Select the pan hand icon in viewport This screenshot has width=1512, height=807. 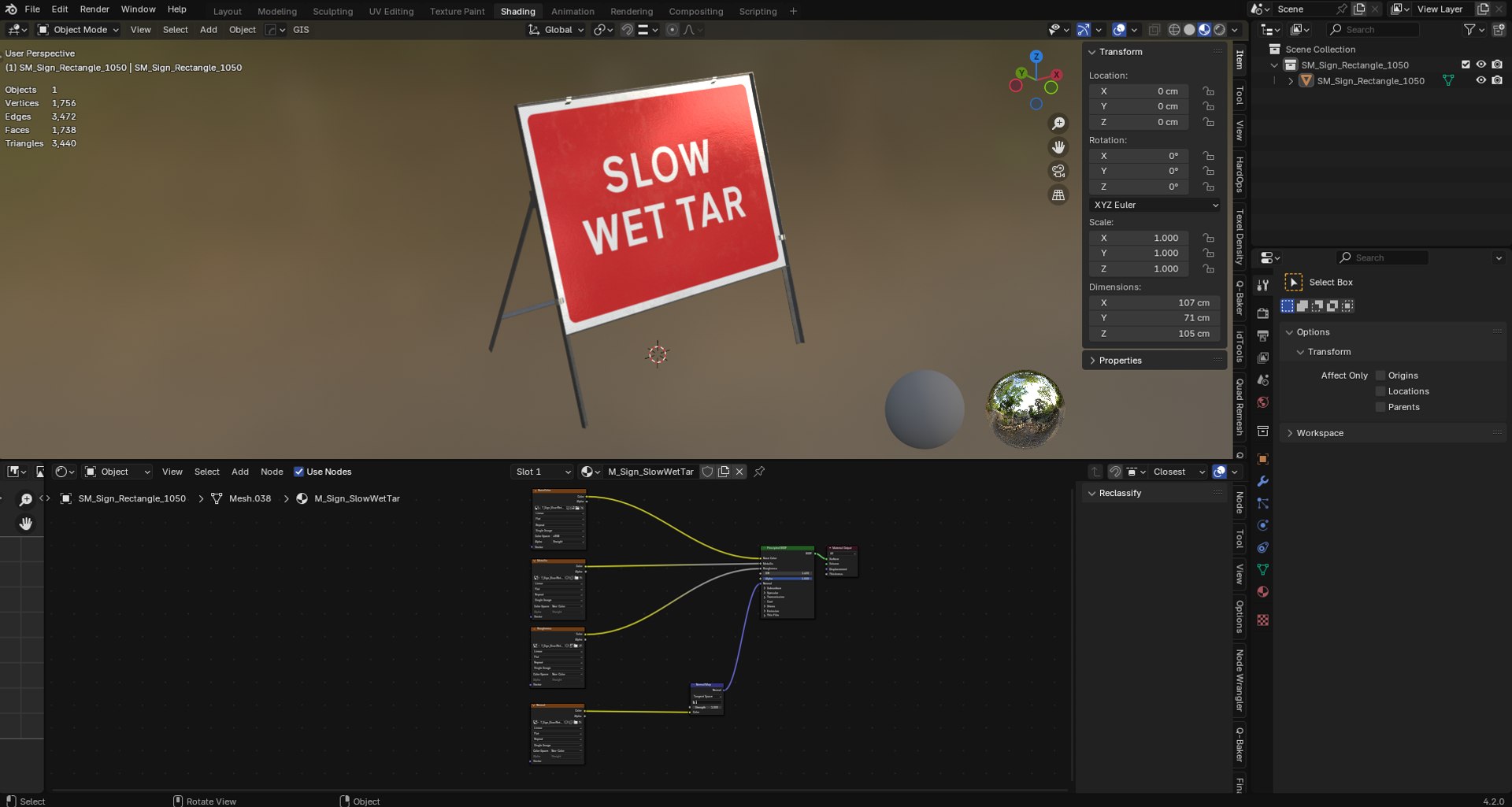point(1058,147)
